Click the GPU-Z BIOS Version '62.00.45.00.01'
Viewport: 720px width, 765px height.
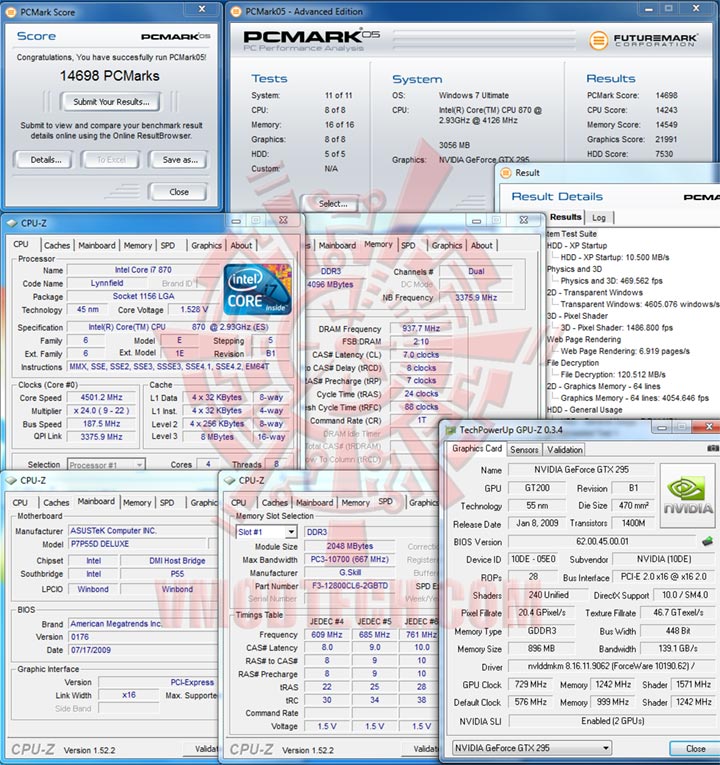click(602, 542)
